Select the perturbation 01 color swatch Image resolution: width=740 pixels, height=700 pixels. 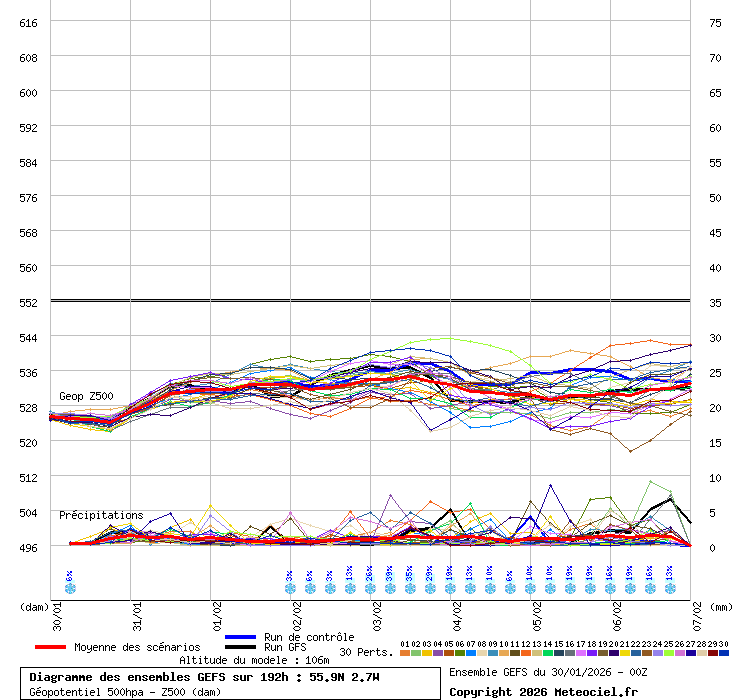(404, 653)
